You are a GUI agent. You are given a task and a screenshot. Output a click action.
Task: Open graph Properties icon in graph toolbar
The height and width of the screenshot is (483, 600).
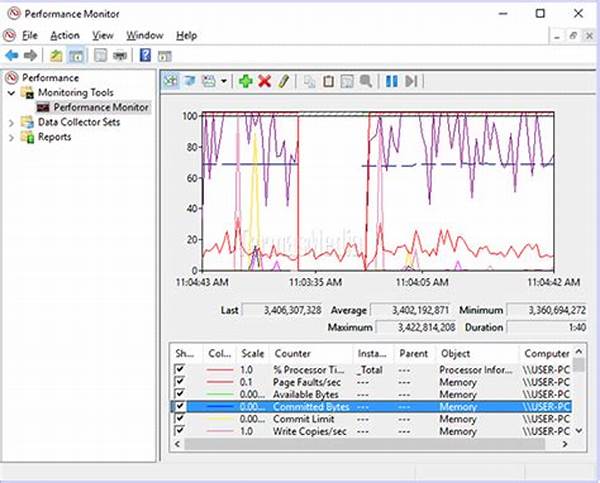click(347, 82)
